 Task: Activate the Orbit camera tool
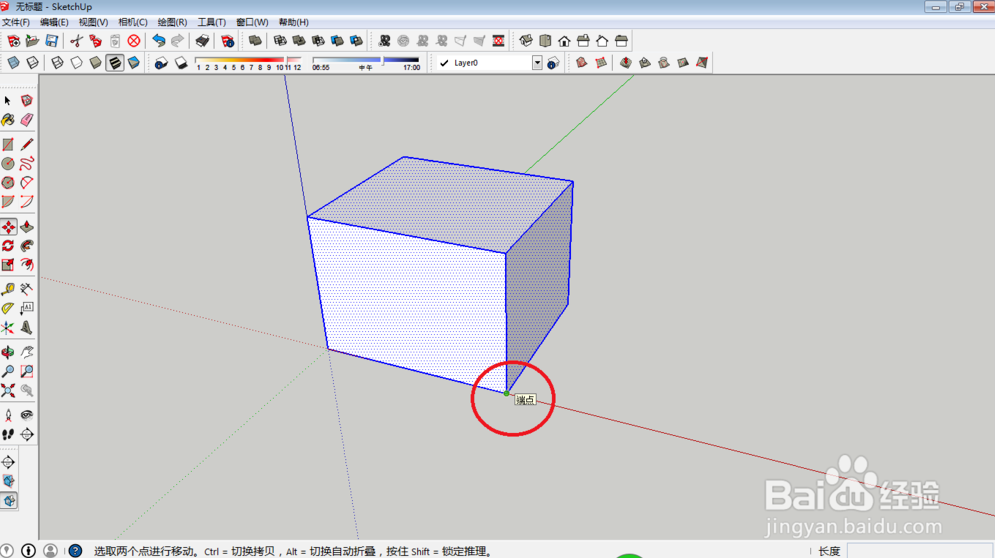[x=8, y=352]
